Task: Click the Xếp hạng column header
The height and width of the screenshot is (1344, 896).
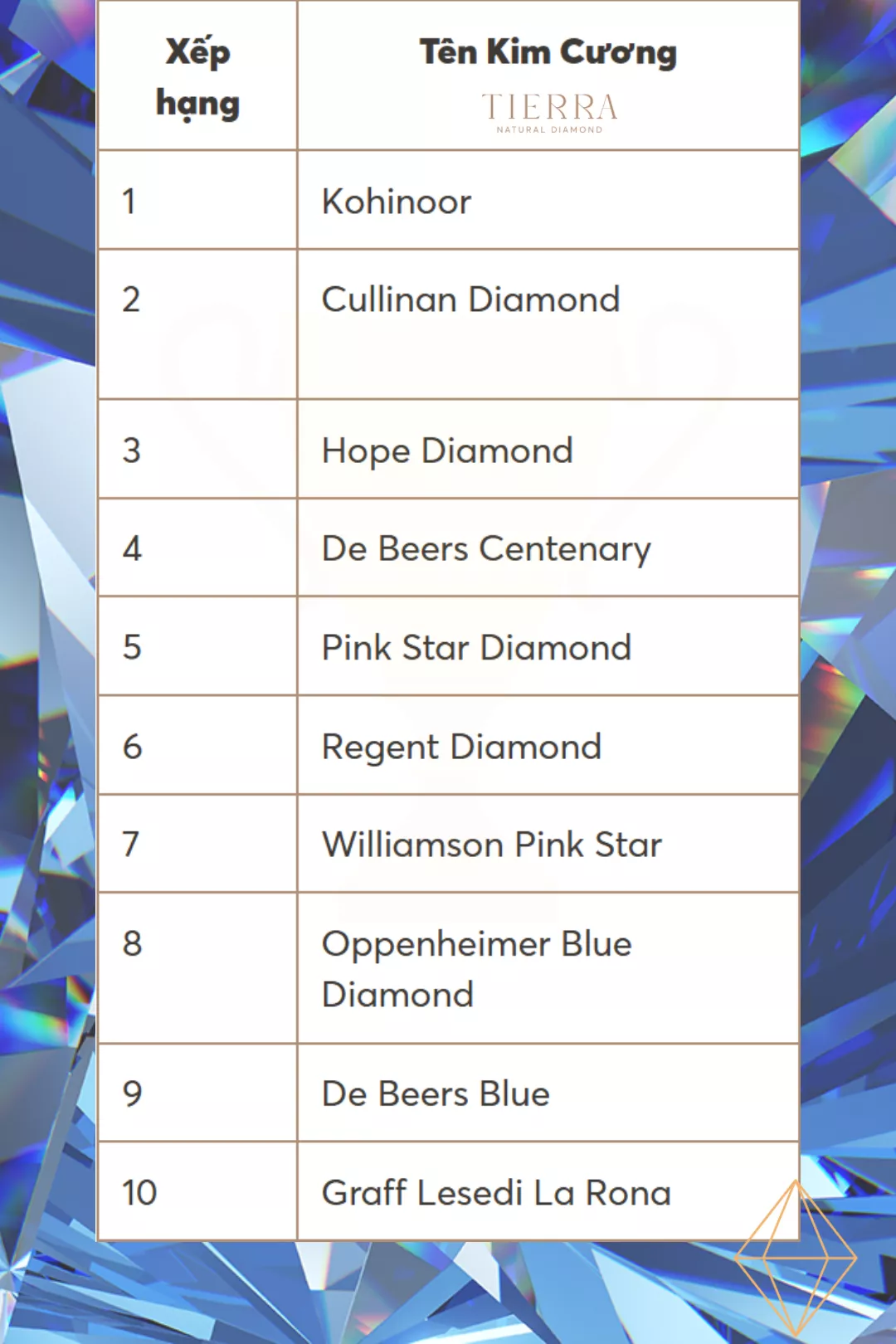Action: 197,78
